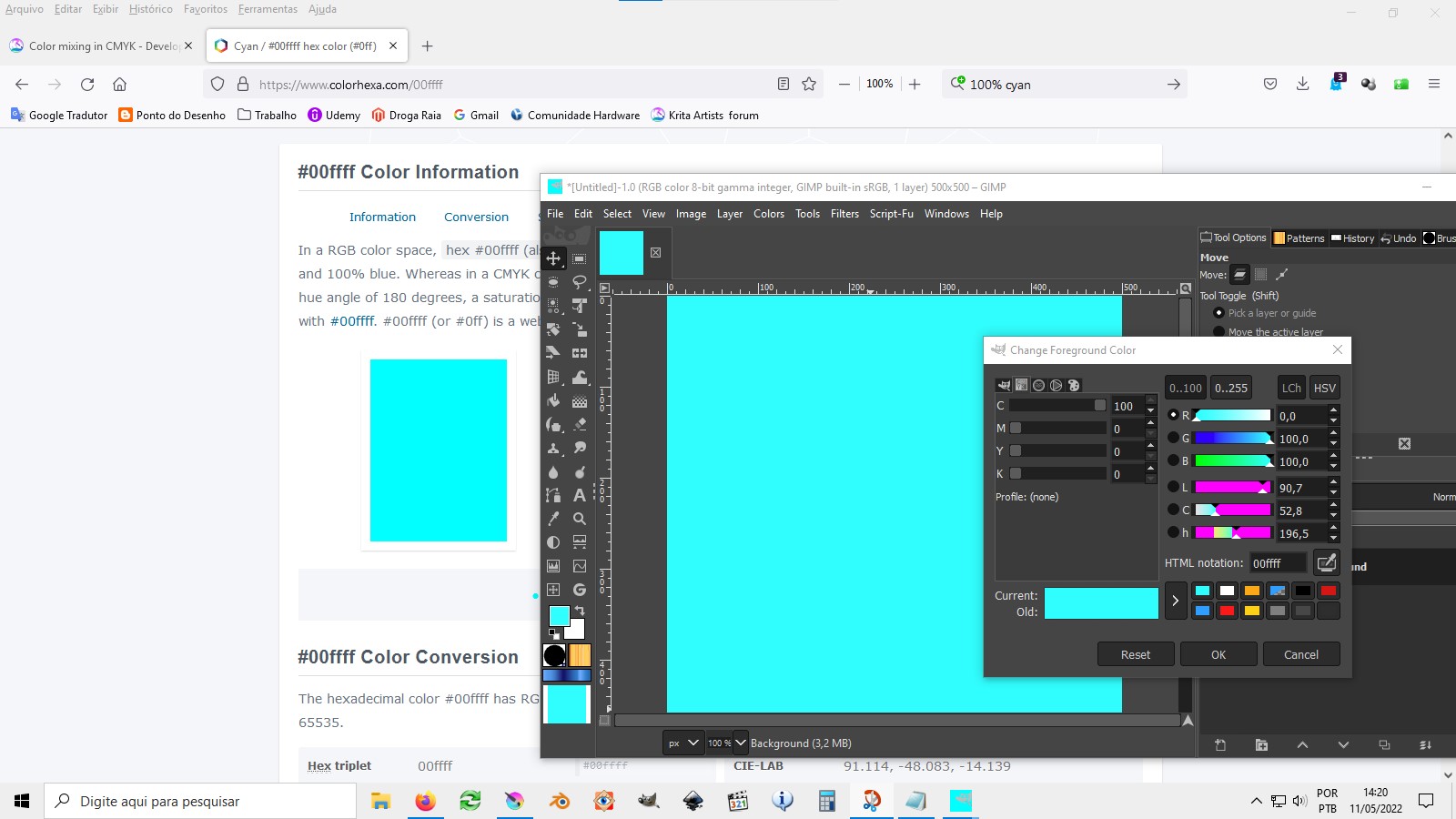
Task: Click the HSV color model button
Action: (1324, 388)
